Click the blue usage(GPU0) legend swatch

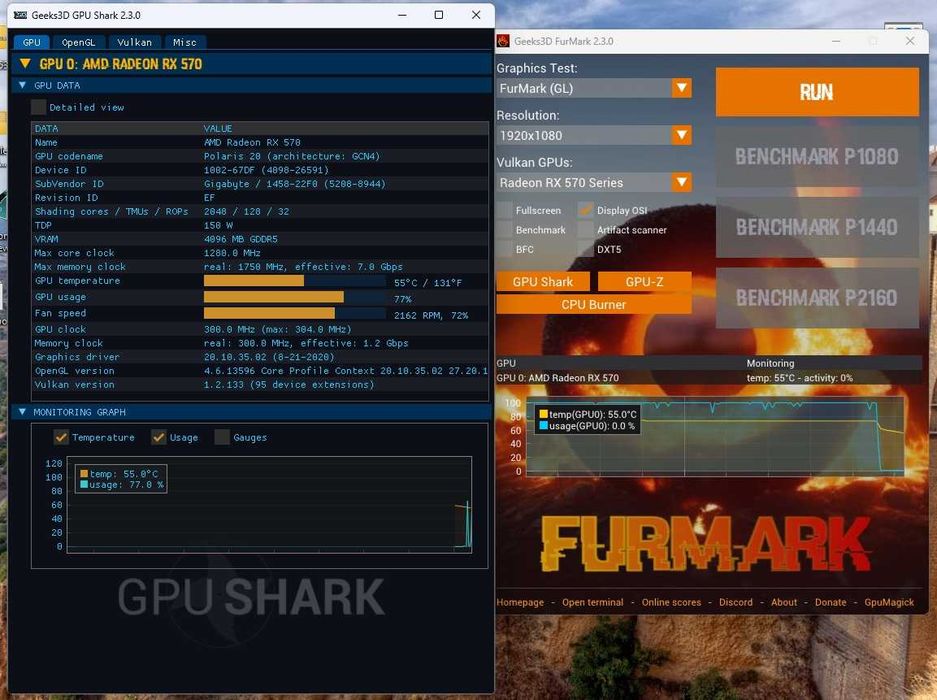click(544, 426)
